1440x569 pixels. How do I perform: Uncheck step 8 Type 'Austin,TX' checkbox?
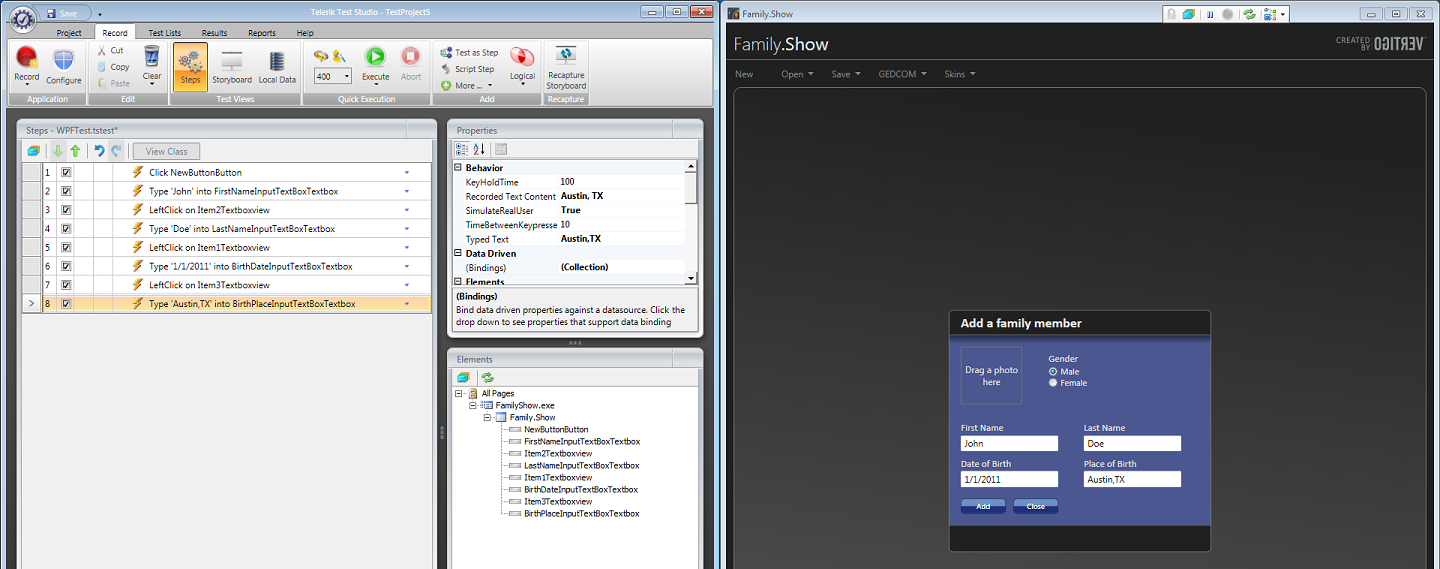coord(67,304)
